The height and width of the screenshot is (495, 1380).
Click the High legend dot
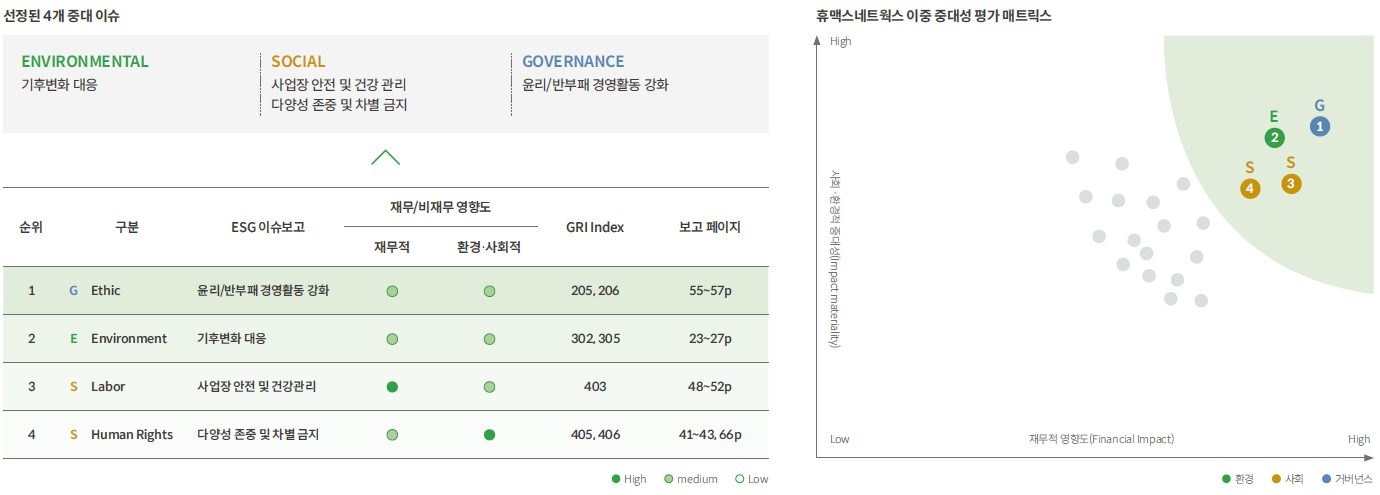pos(616,479)
